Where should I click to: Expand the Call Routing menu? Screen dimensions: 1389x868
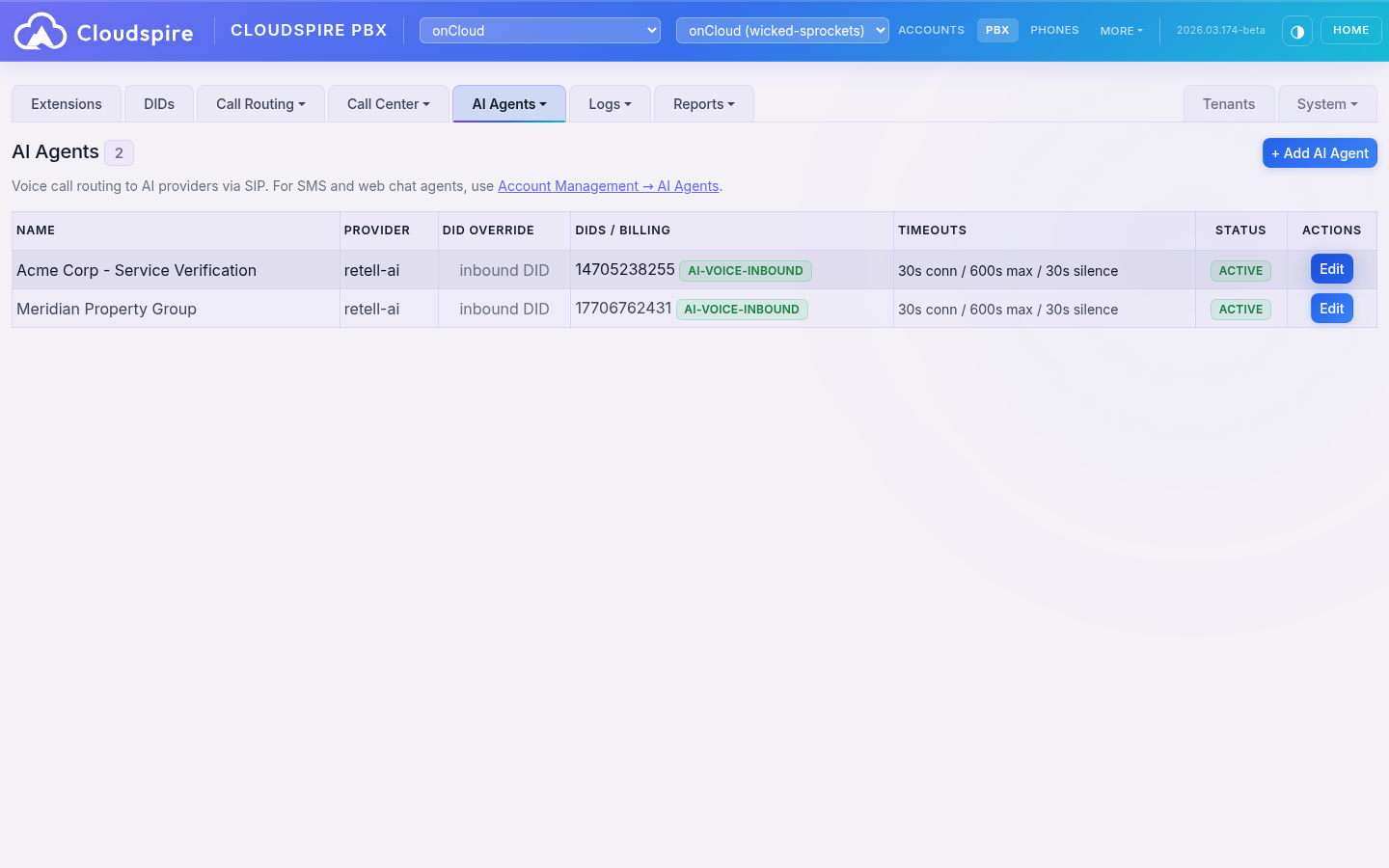260,103
